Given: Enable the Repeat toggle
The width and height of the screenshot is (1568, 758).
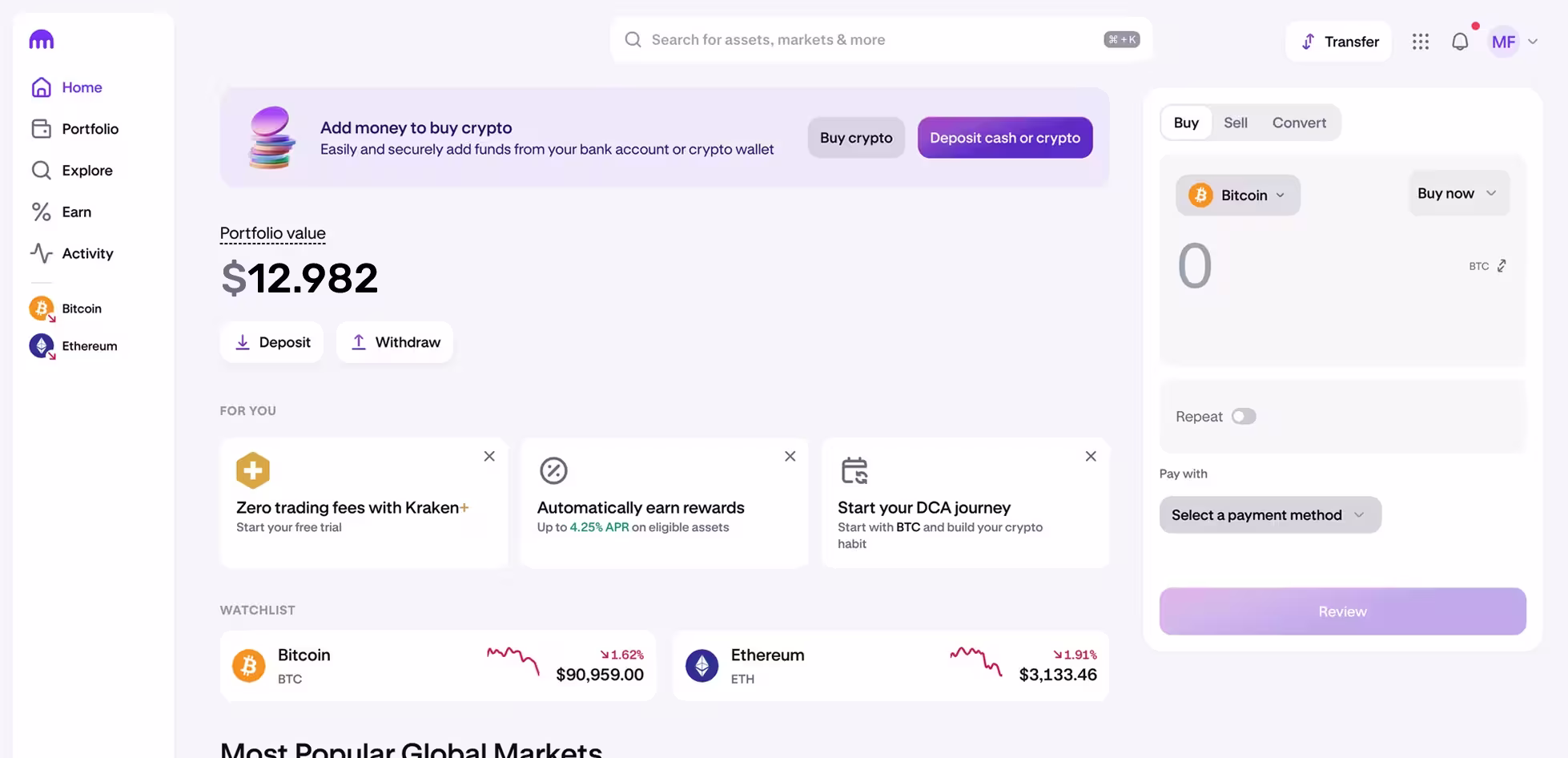Looking at the screenshot, I should 1244,417.
